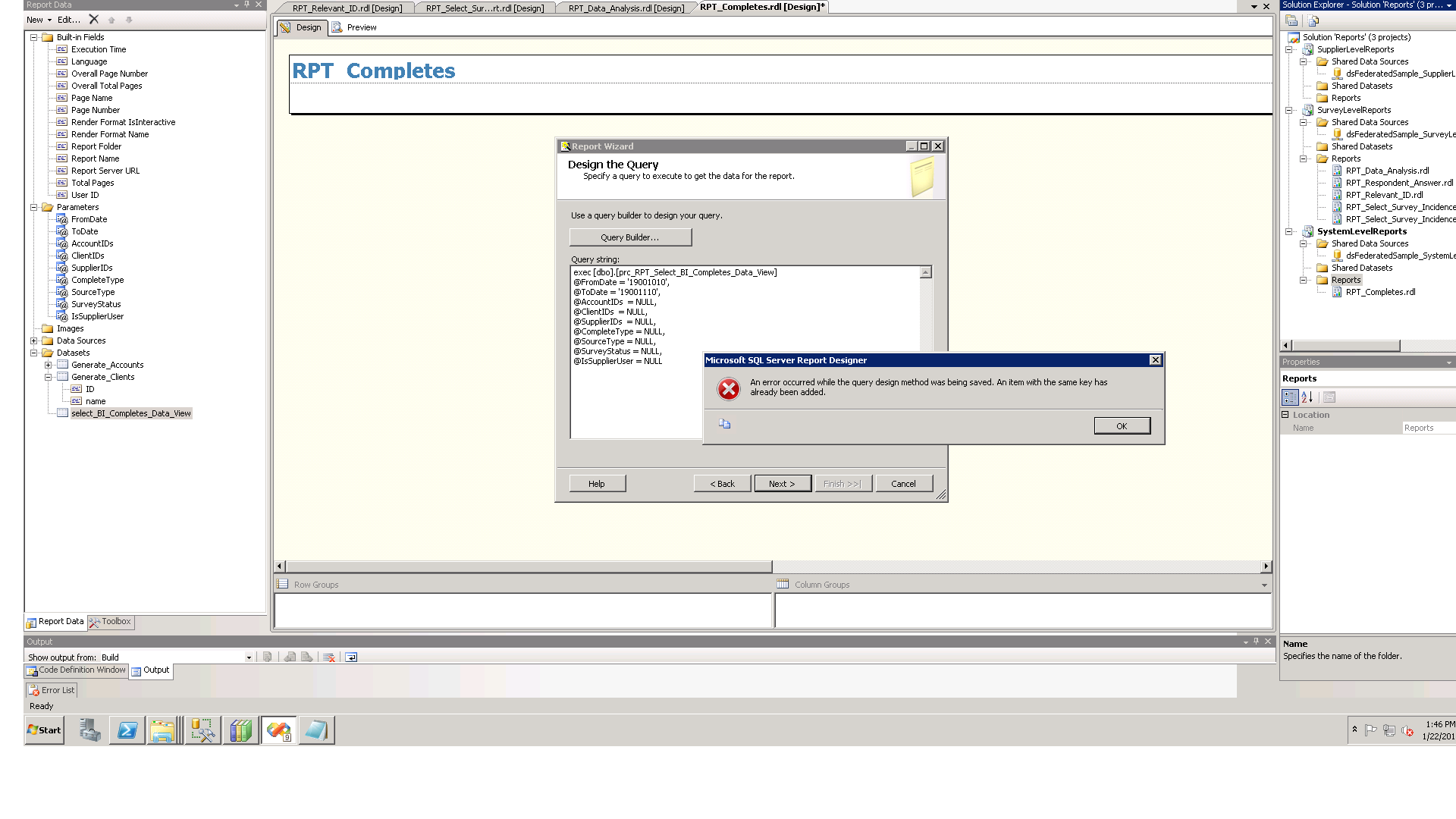Screen dimensions: 1456x819
Task: Open the Preview tab of the report
Action: pyautogui.click(x=354, y=27)
